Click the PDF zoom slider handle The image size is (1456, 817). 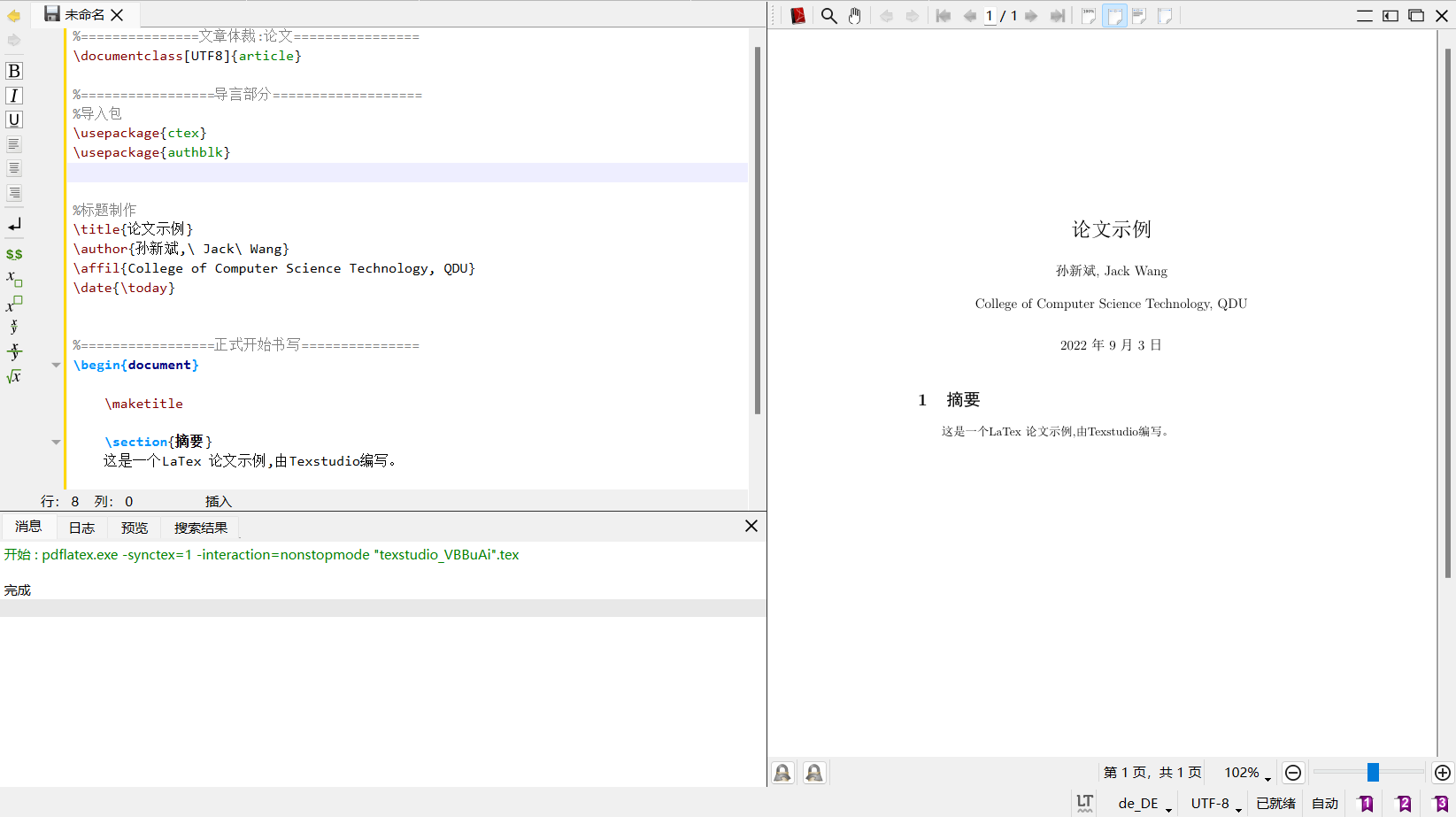(1373, 773)
